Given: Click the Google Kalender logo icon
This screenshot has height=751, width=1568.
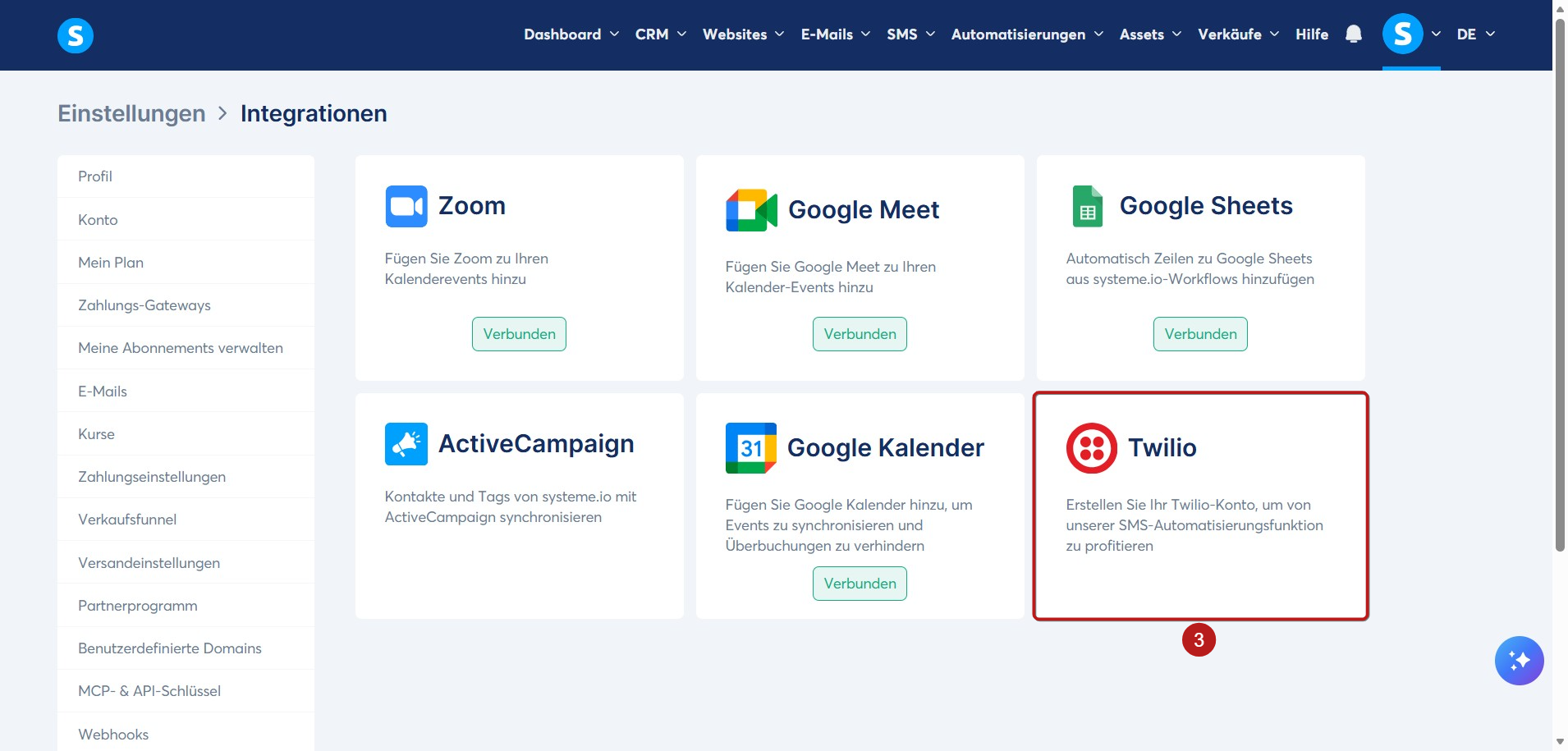Looking at the screenshot, I should [x=751, y=448].
